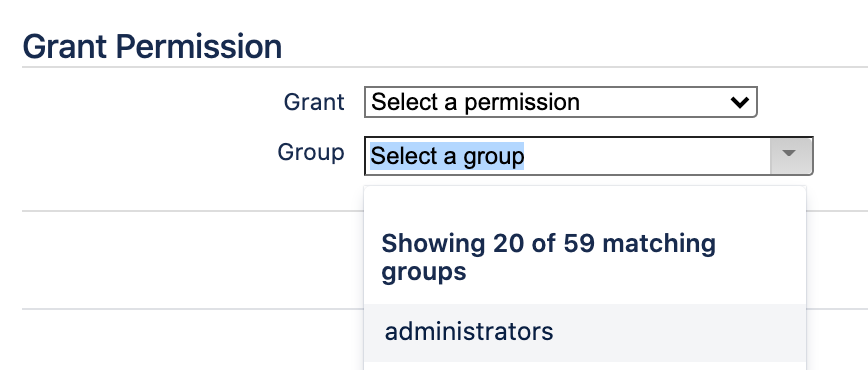Click the gray triangle arrow in Group field

point(789,152)
